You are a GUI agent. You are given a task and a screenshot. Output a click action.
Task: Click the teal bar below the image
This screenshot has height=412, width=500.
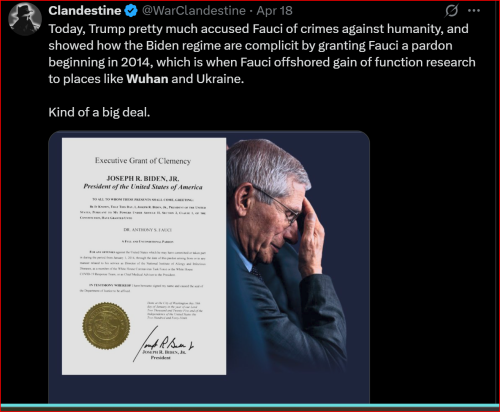coord(250,406)
